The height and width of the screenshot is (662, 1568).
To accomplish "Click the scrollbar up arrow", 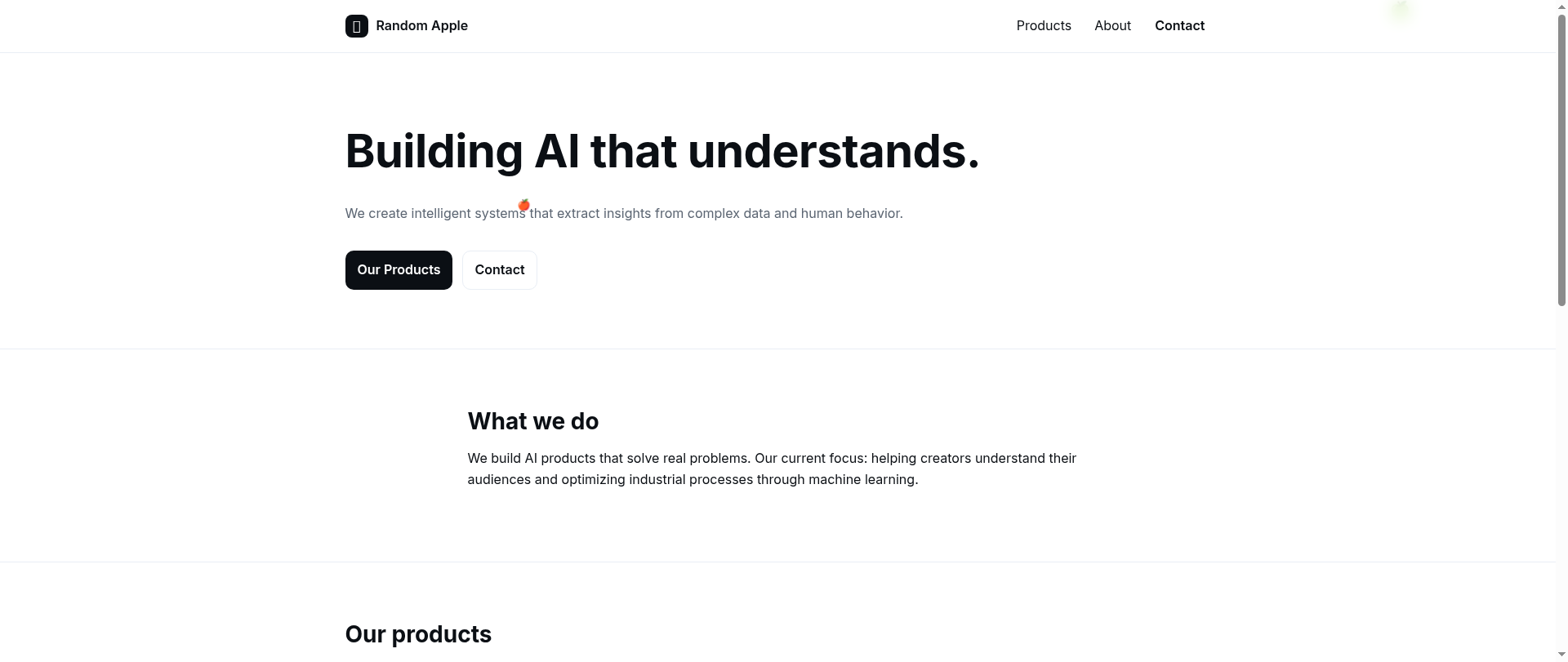I will [x=1561, y=5].
